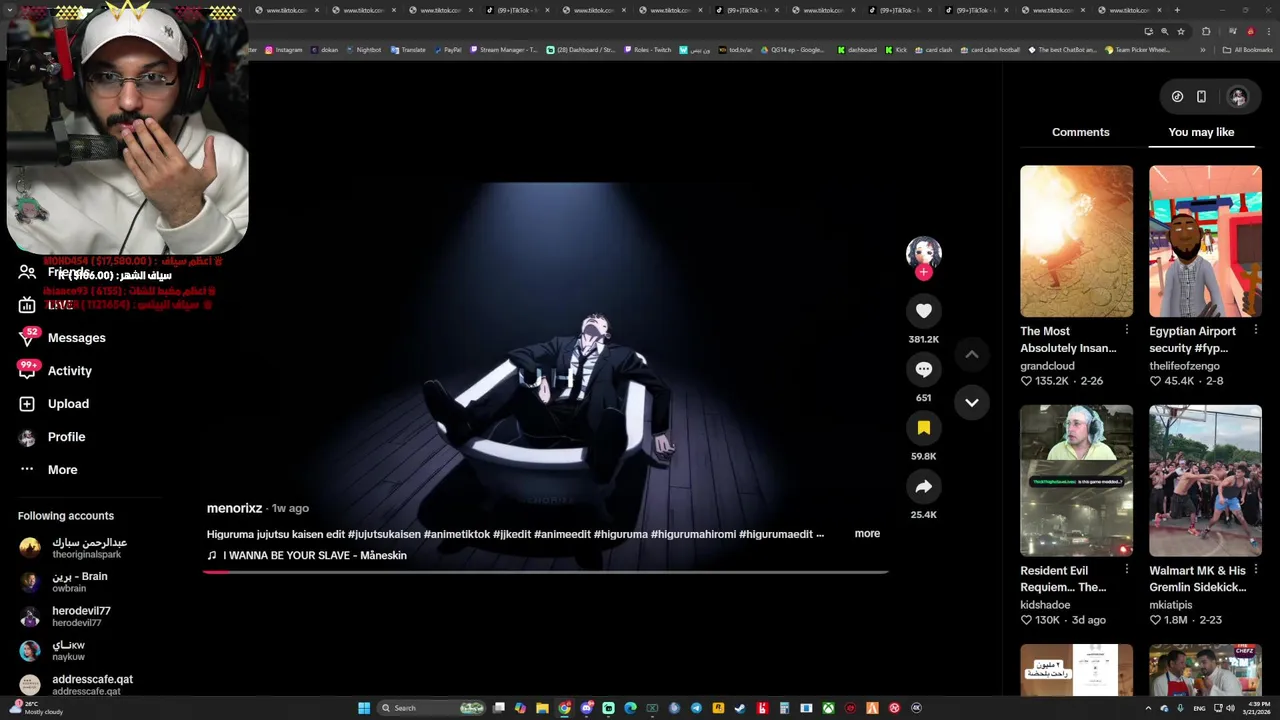The image size is (1280, 720).
Task: Open Steam from the taskbar
Action: tap(740, 708)
